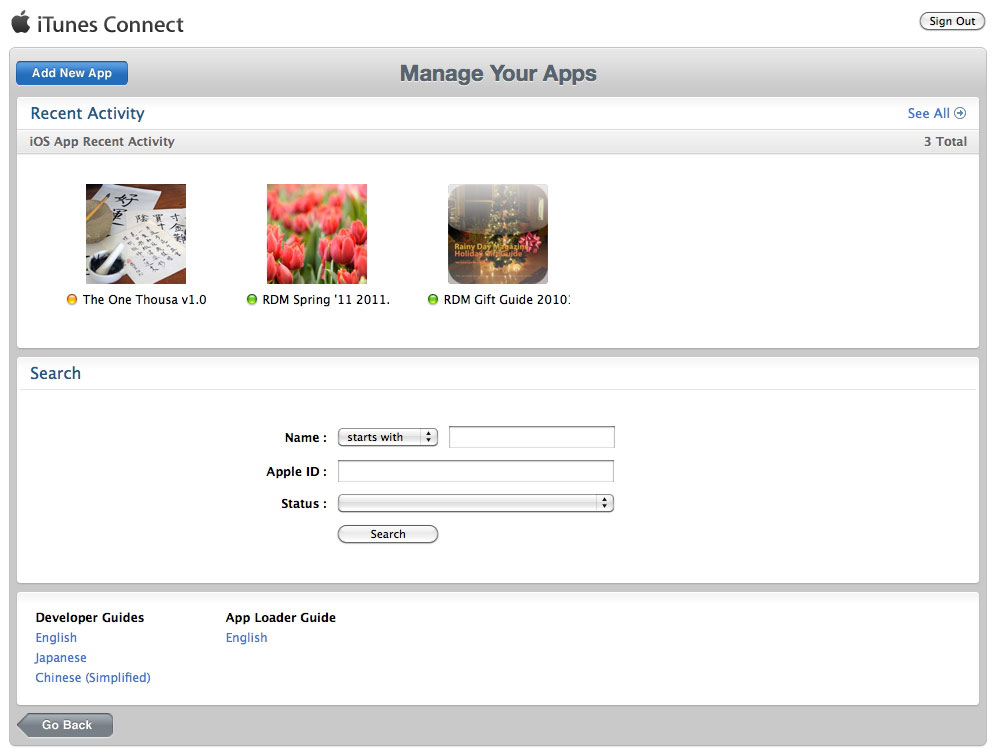Image resolution: width=993 pixels, height=750 pixels.
Task: Click the green status dot for RDM Spring '11
Action: click(x=252, y=300)
